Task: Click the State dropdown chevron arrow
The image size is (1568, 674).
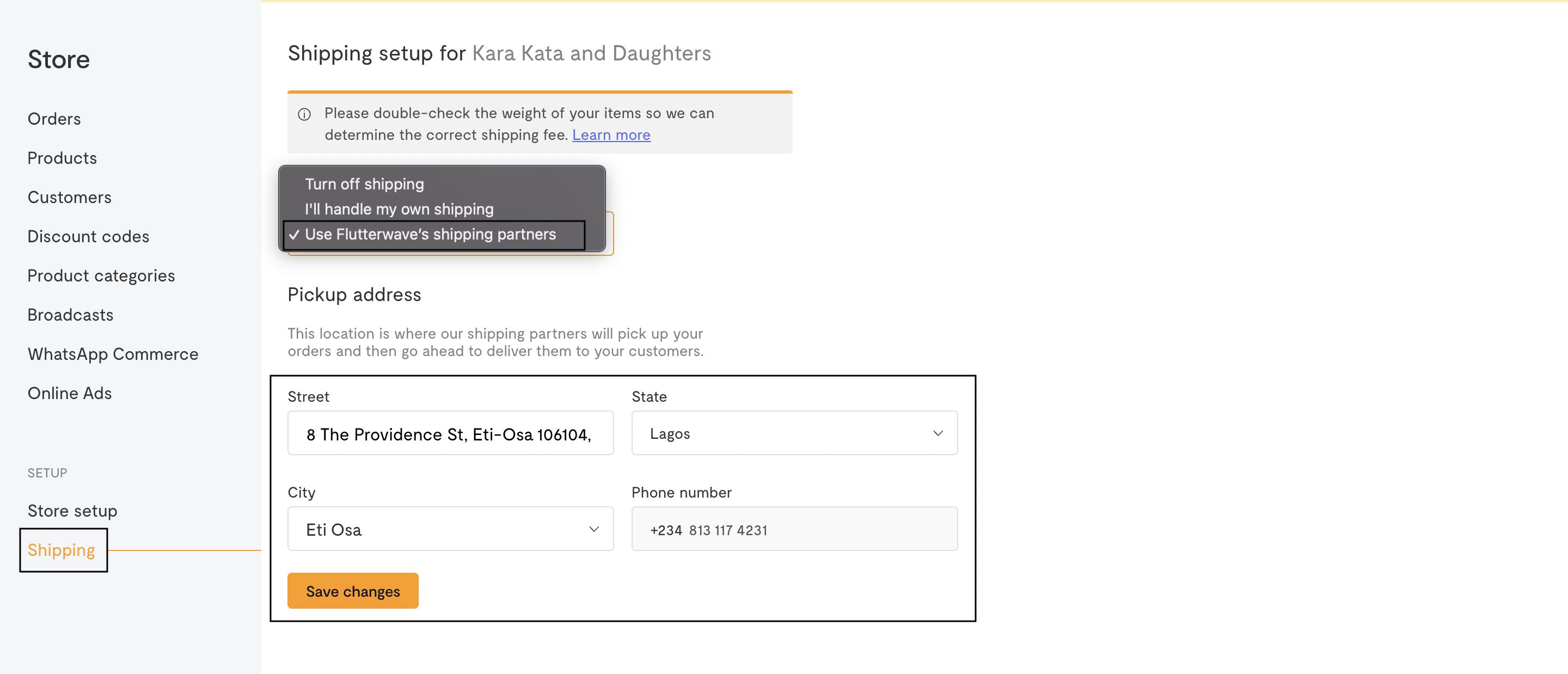Action: 938,433
